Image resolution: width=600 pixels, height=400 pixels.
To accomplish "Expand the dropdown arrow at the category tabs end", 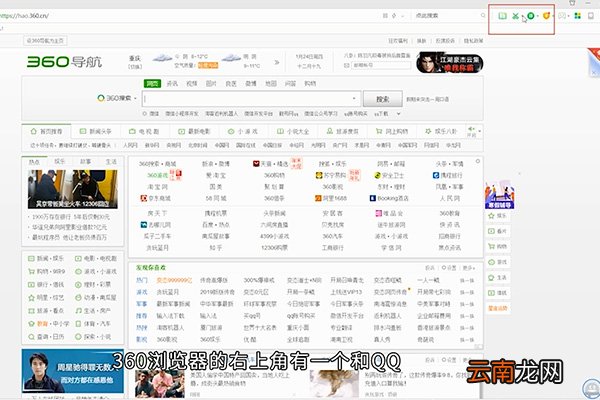I will click(x=479, y=131).
